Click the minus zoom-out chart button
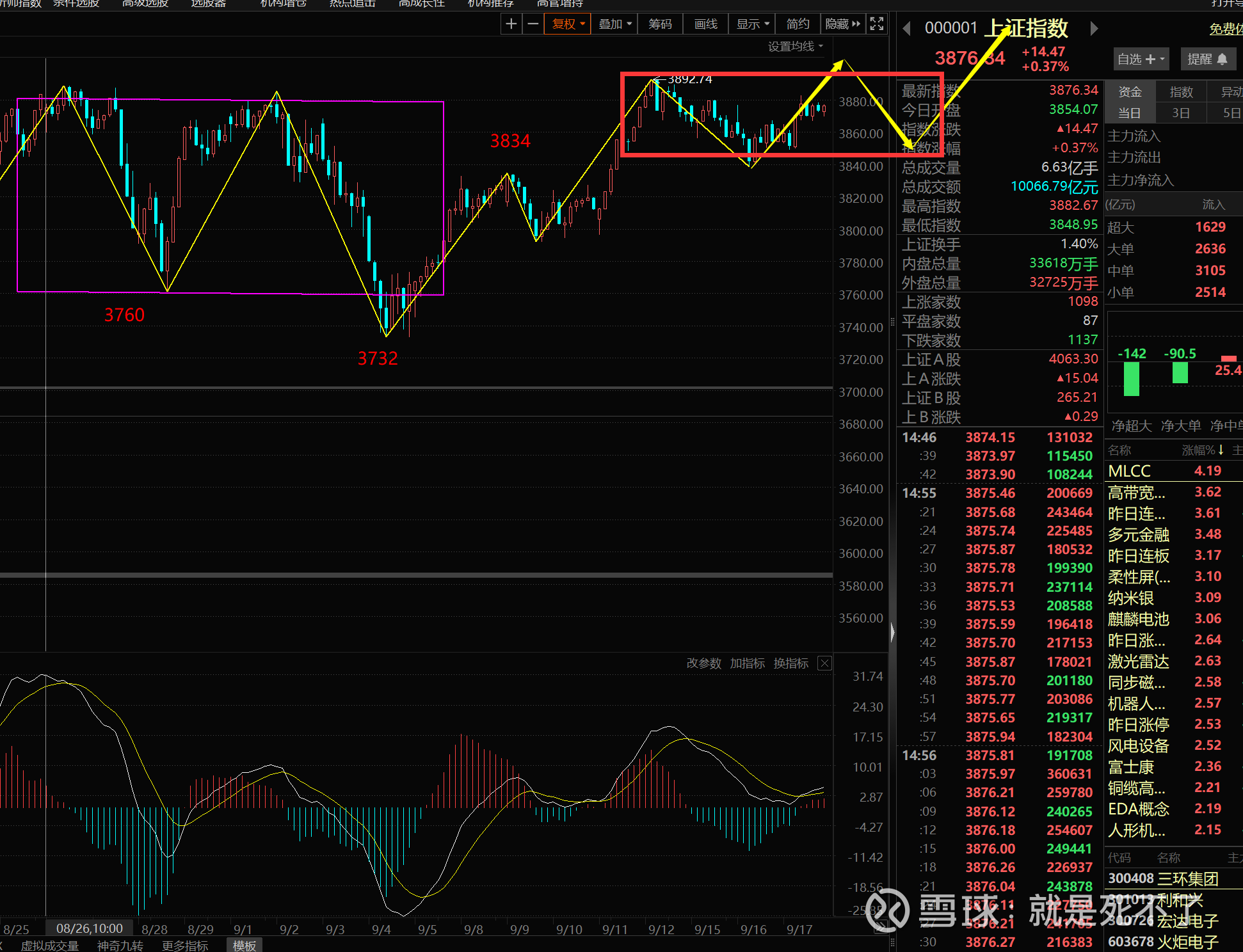The height and width of the screenshot is (952, 1243). click(533, 24)
